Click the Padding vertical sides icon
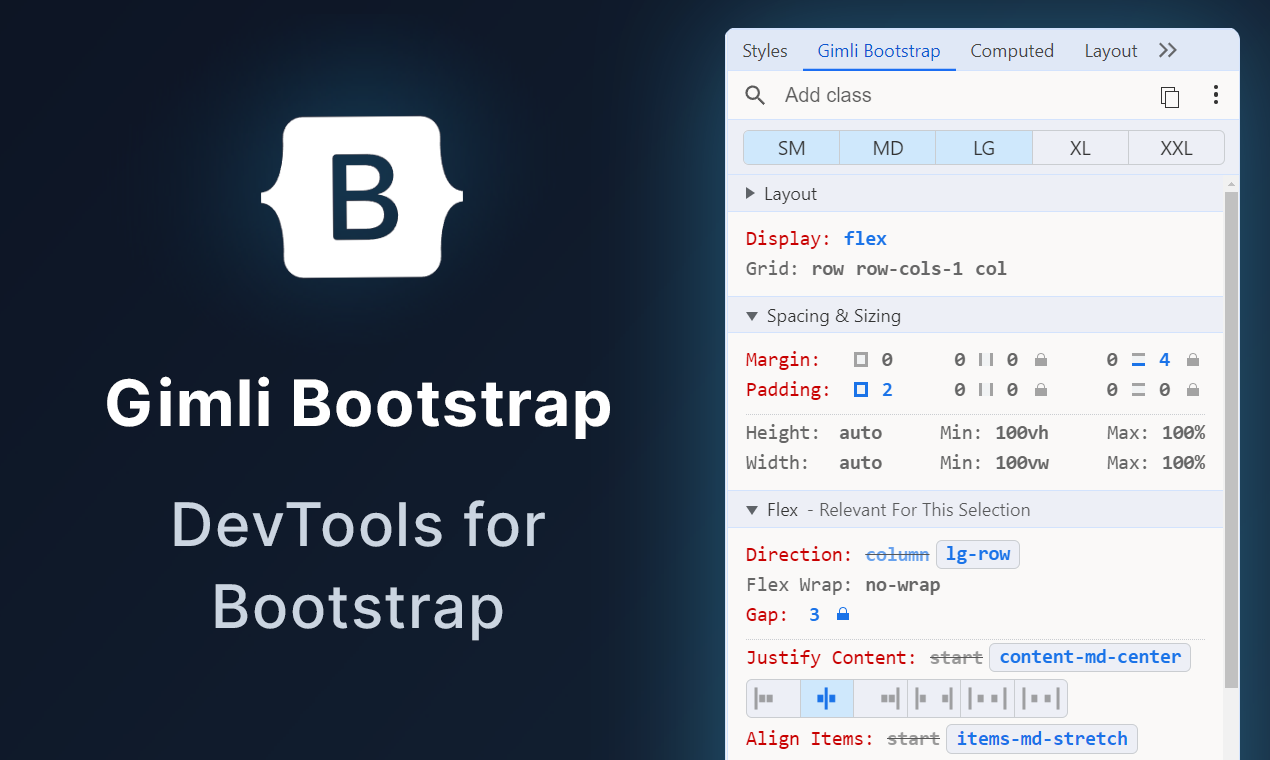 (1139, 390)
